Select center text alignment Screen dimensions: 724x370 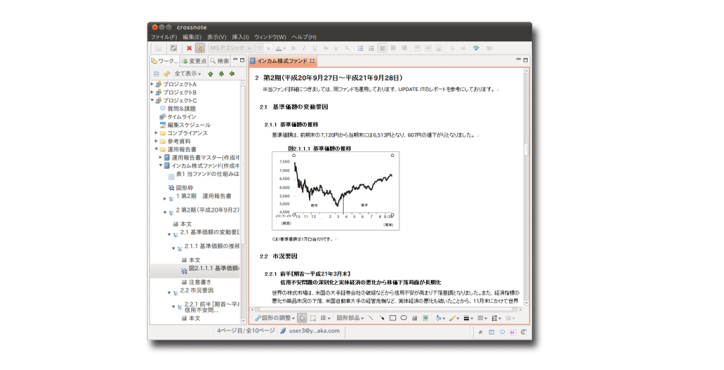[x=393, y=48]
